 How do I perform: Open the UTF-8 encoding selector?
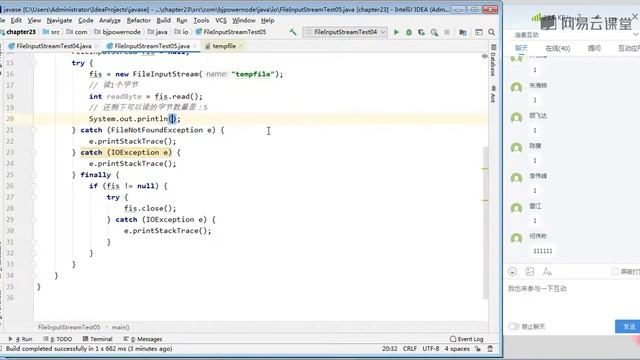(x=431, y=349)
